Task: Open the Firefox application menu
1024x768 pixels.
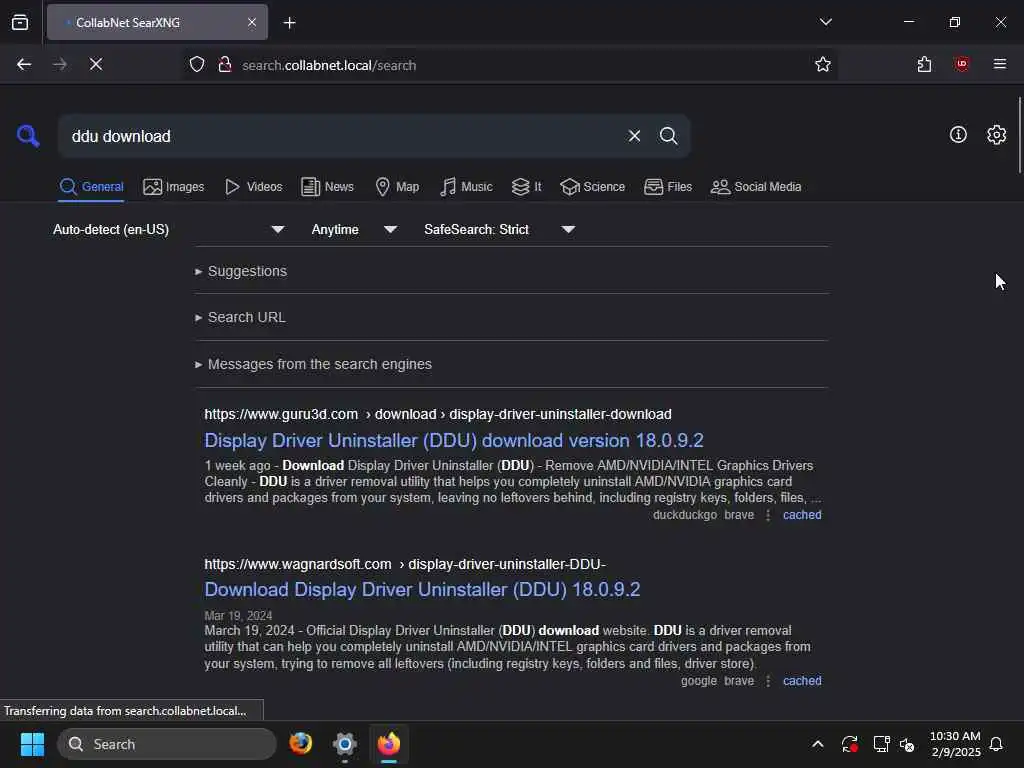Action: tap(999, 64)
